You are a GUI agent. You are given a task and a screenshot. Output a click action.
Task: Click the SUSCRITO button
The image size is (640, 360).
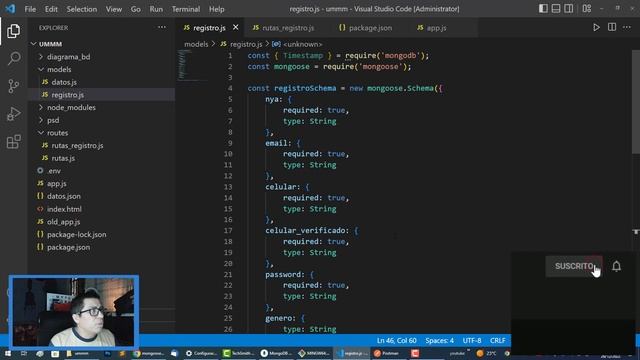(x=573, y=266)
